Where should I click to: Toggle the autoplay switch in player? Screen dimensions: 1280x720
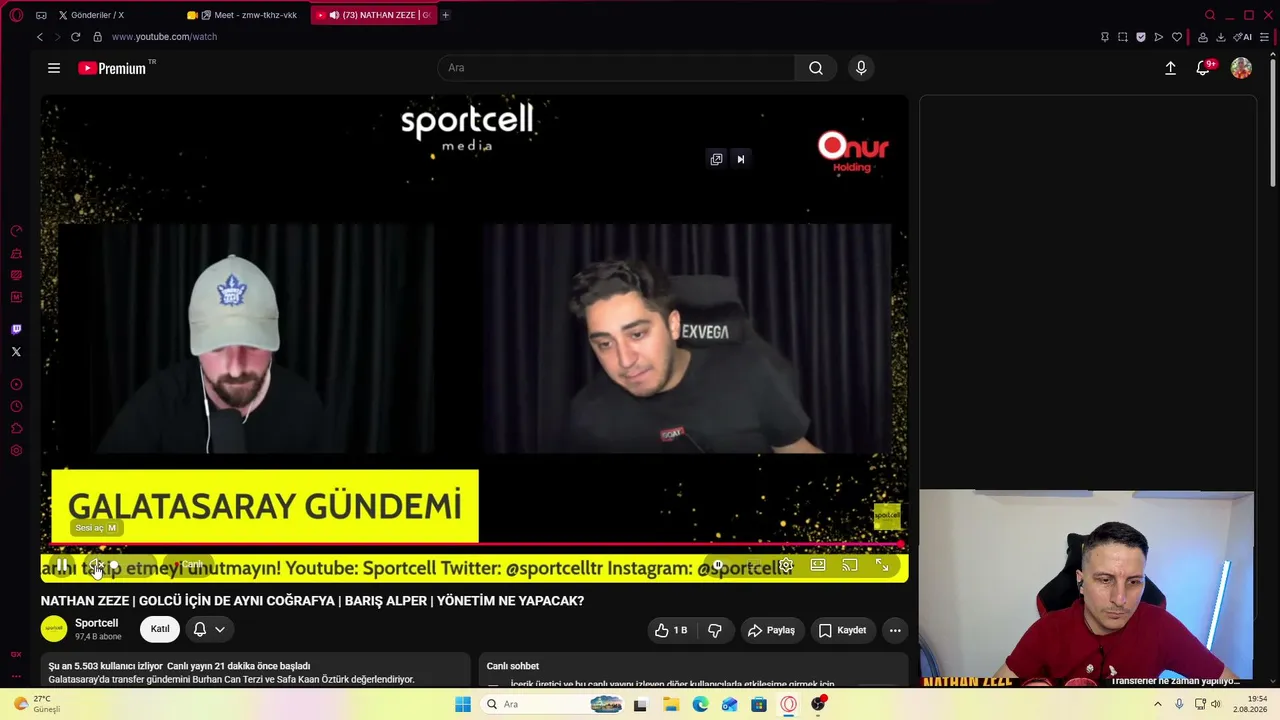(x=718, y=566)
